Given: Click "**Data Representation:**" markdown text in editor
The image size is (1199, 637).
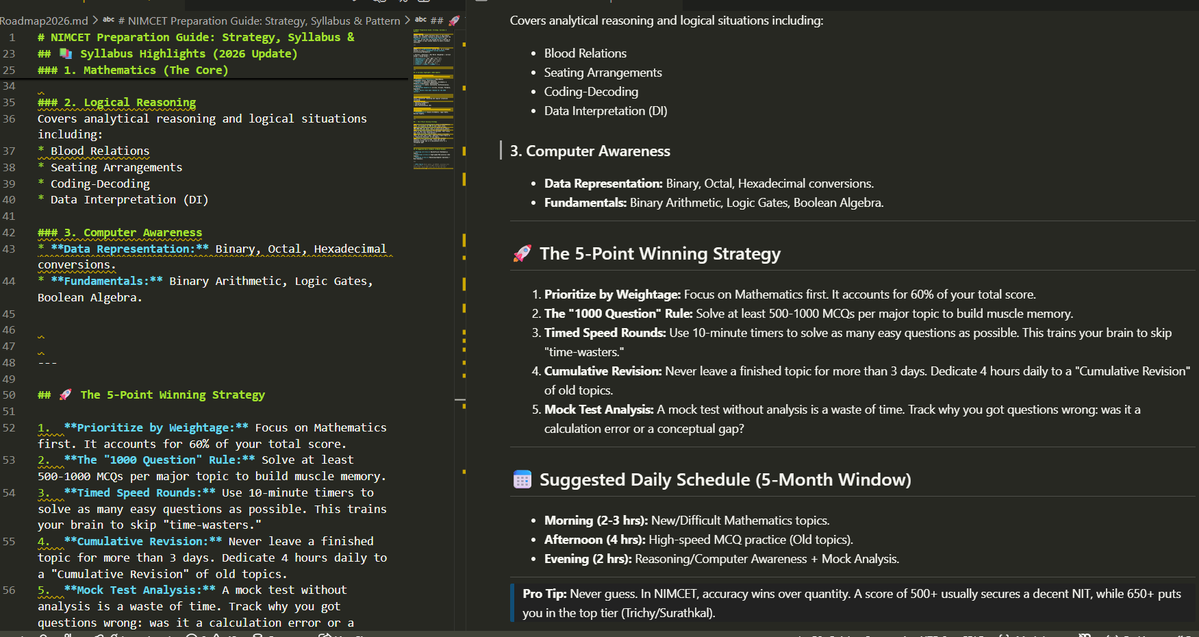Looking at the screenshot, I should coord(129,249).
